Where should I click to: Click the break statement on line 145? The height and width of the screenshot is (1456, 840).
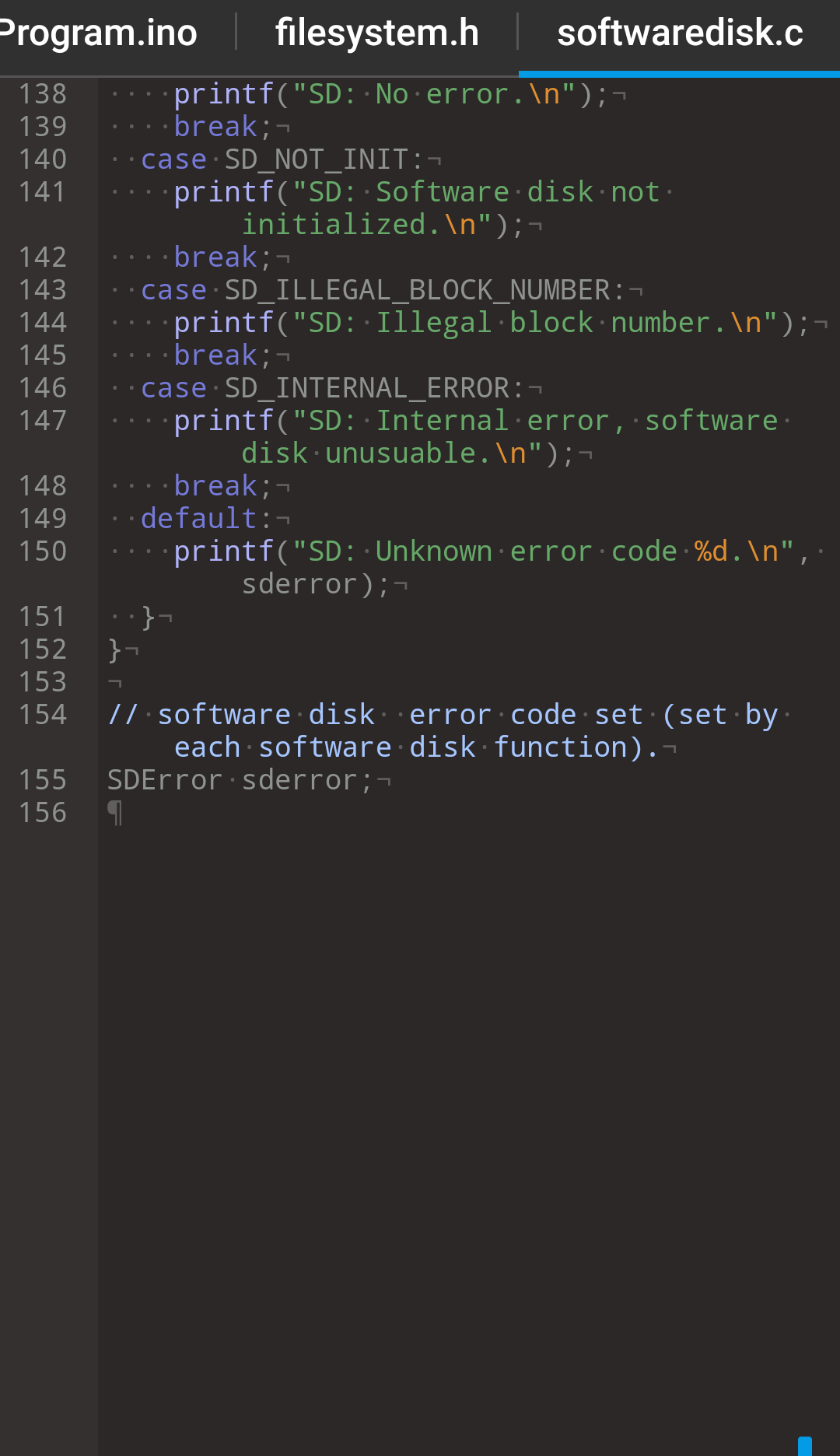215,355
